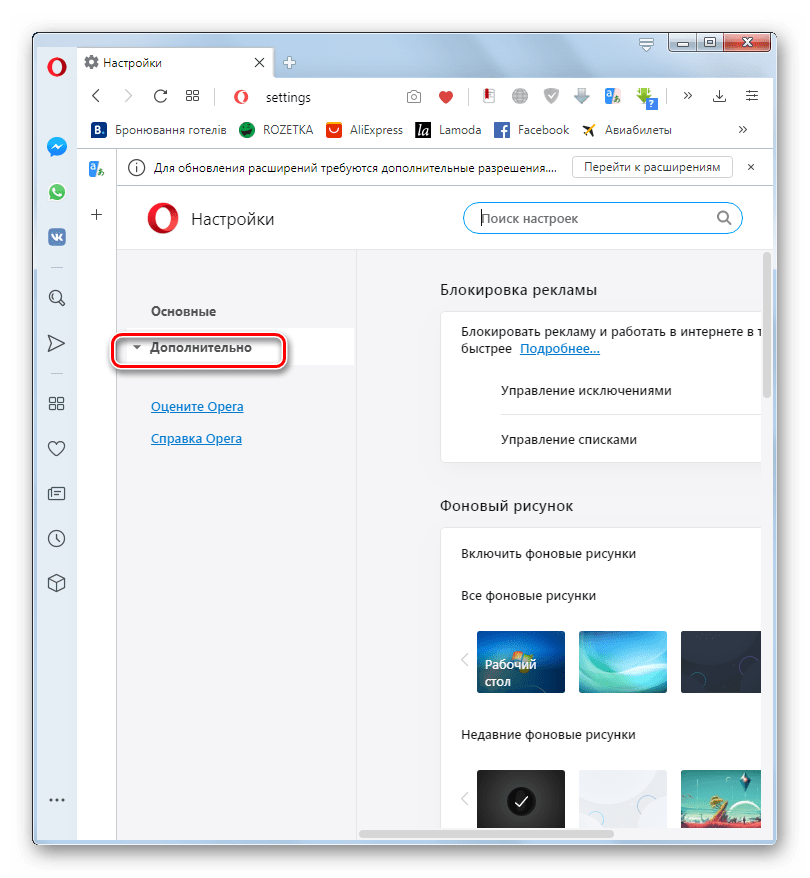Click the camera snapshot icon
The width and height of the screenshot is (810, 878).
414,97
